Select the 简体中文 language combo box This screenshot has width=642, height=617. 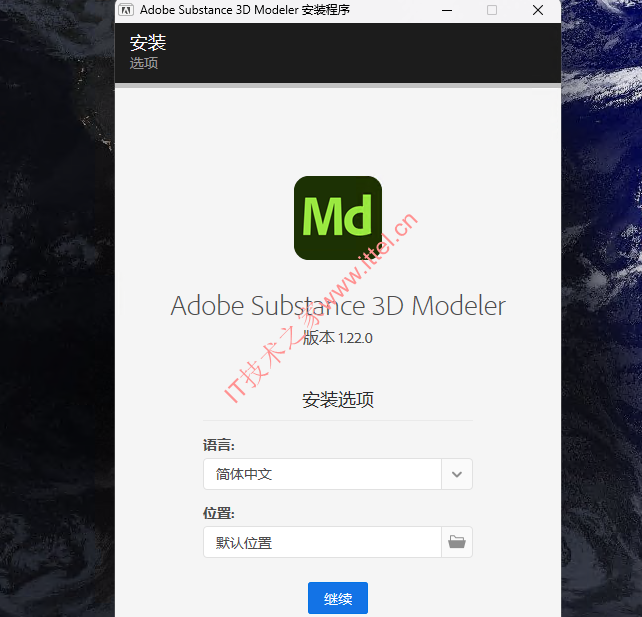coord(338,474)
